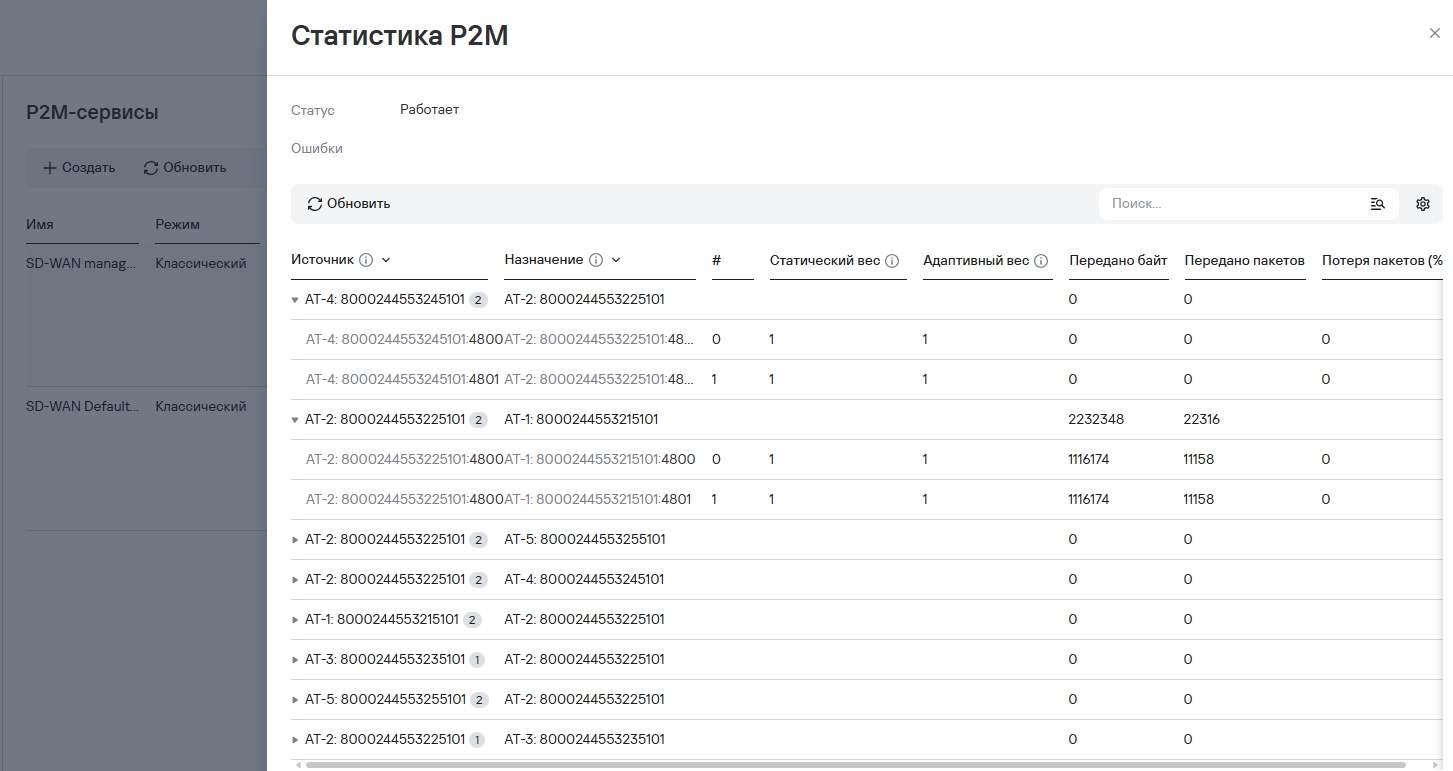The width and height of the screenshot is (1453, 771).
Task: Open Источник column sort chevron
Action: click(386, 260)
